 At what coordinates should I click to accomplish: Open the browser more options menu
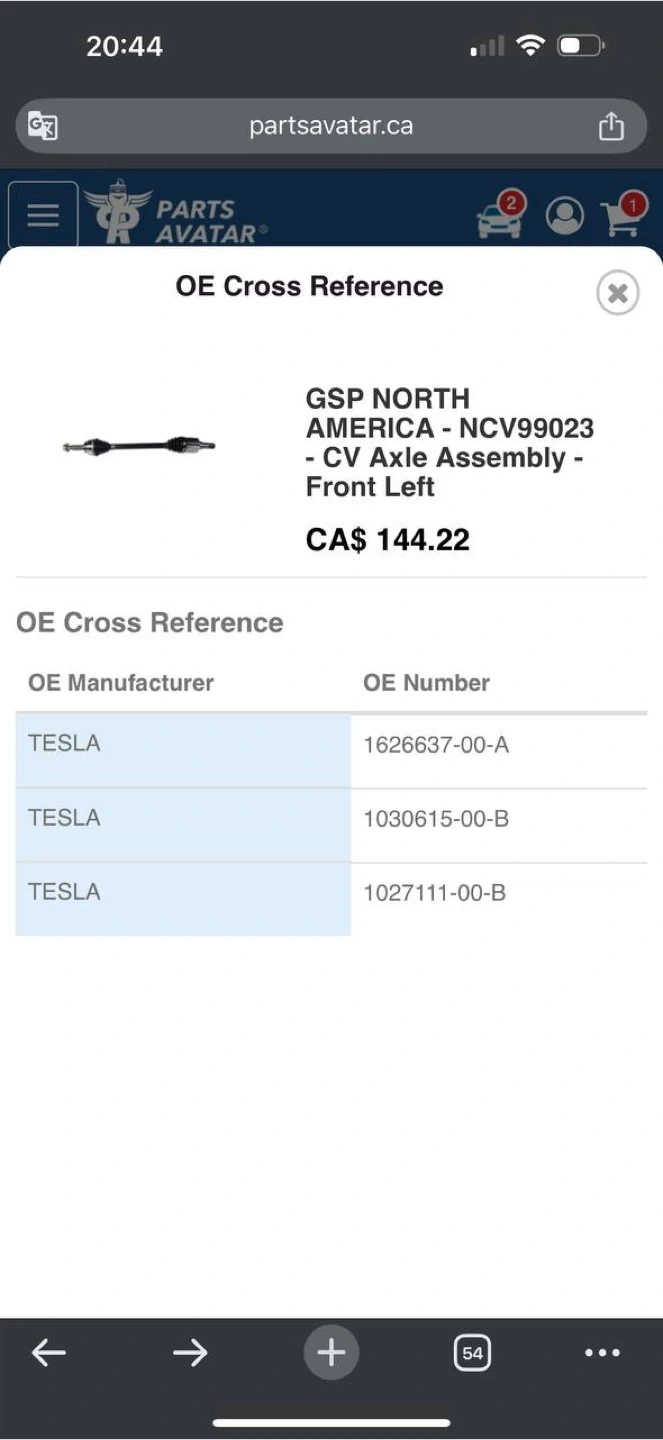(602, 1353)
